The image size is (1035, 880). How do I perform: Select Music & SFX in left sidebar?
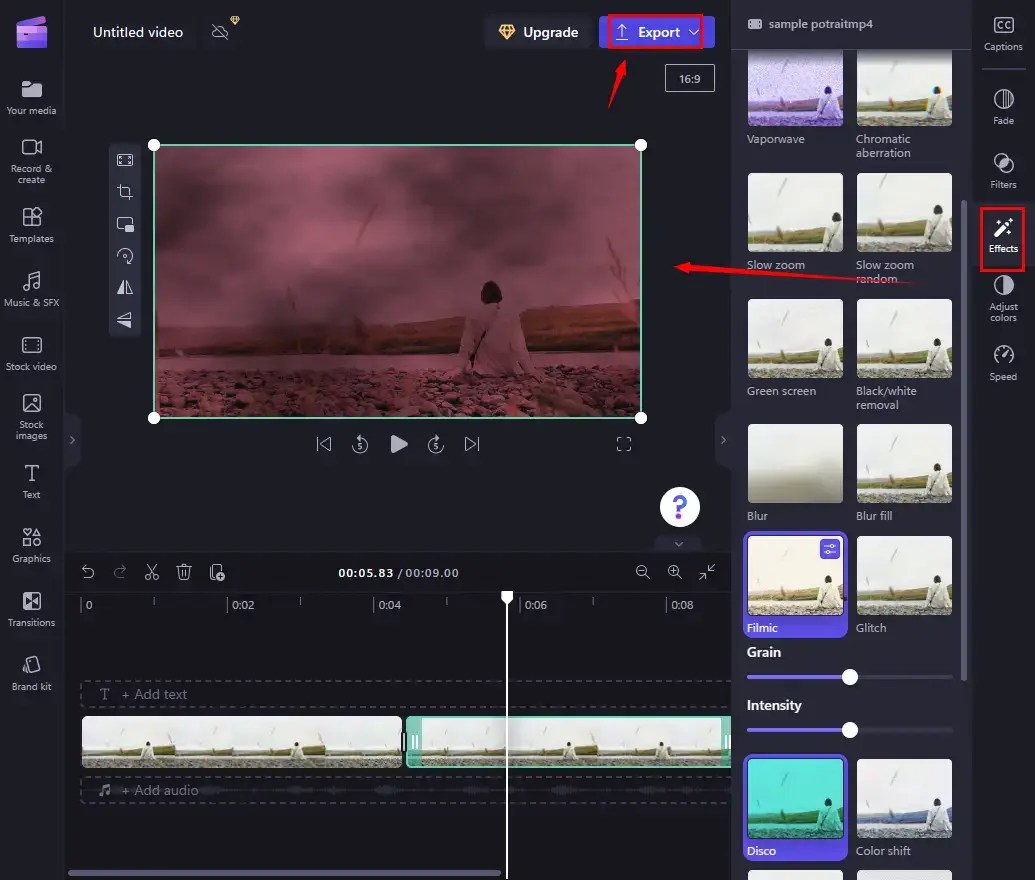coord(31,289)
